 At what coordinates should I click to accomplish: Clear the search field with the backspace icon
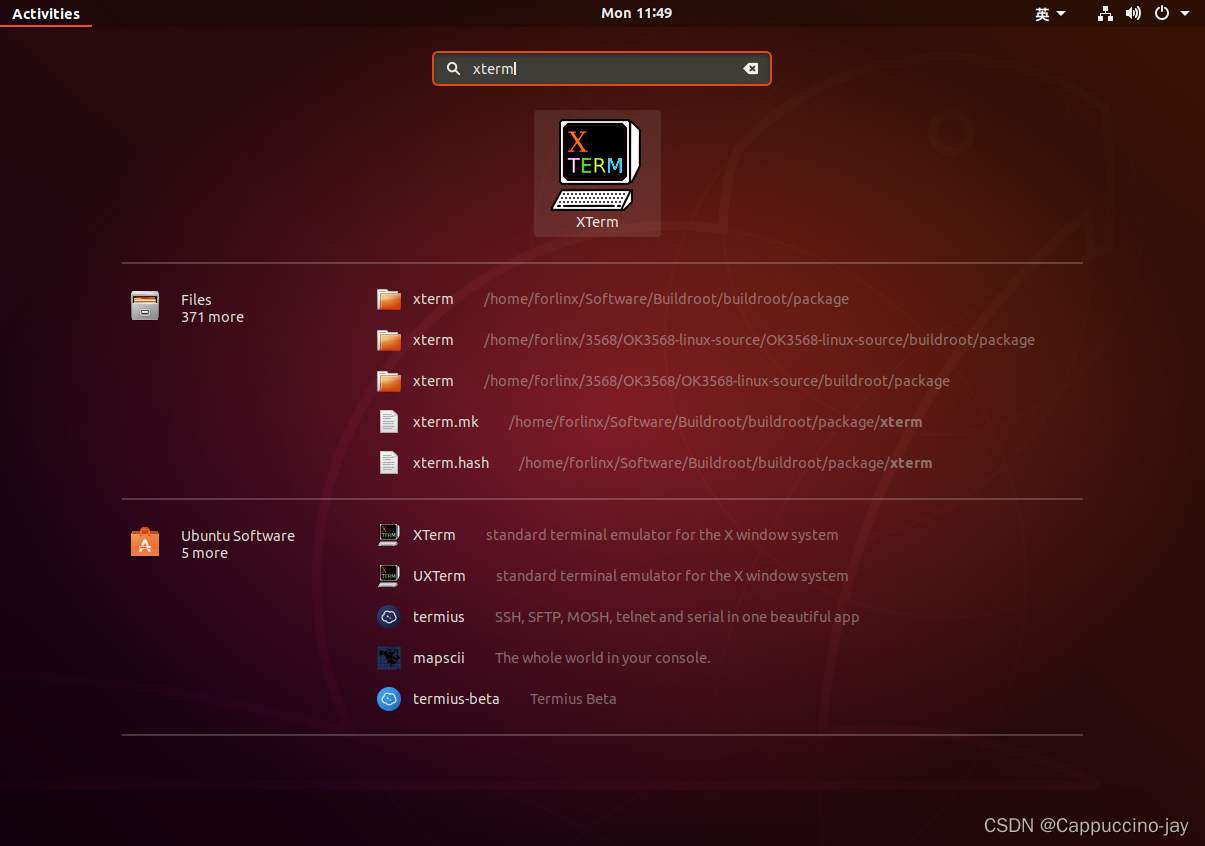click(750, 68)
